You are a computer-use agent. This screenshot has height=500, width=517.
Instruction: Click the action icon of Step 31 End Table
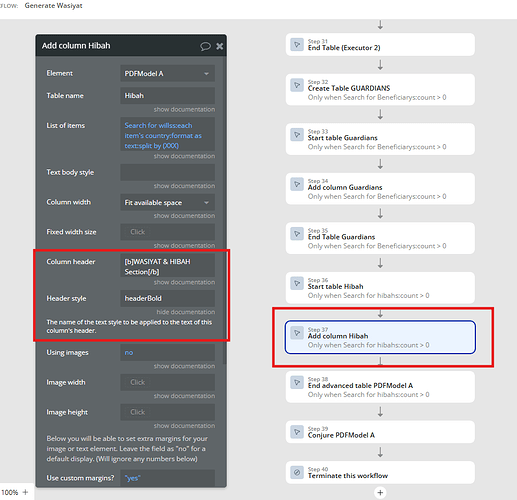pyautogui.click(x=297, y=44)
